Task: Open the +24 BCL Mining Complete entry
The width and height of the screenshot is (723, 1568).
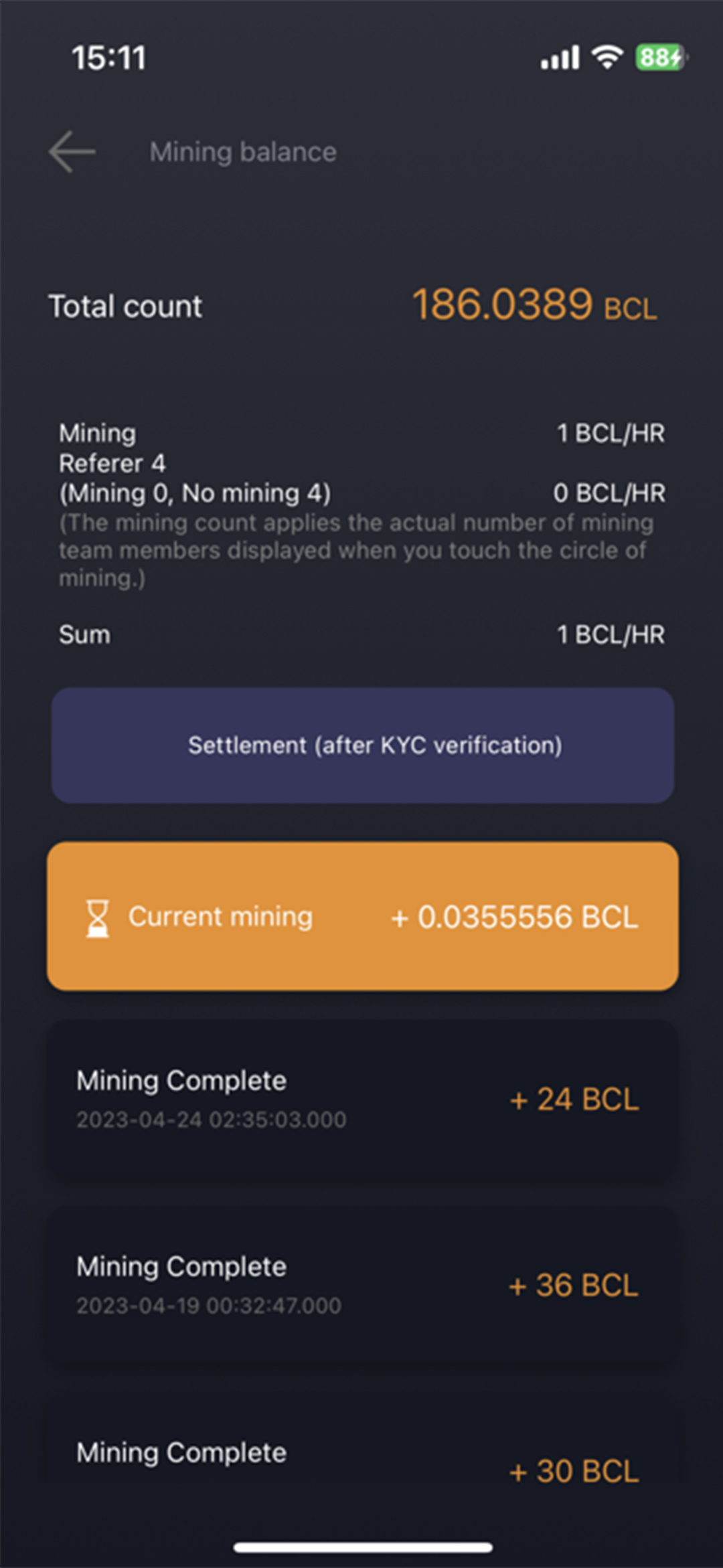Action: pos(362,1100)
